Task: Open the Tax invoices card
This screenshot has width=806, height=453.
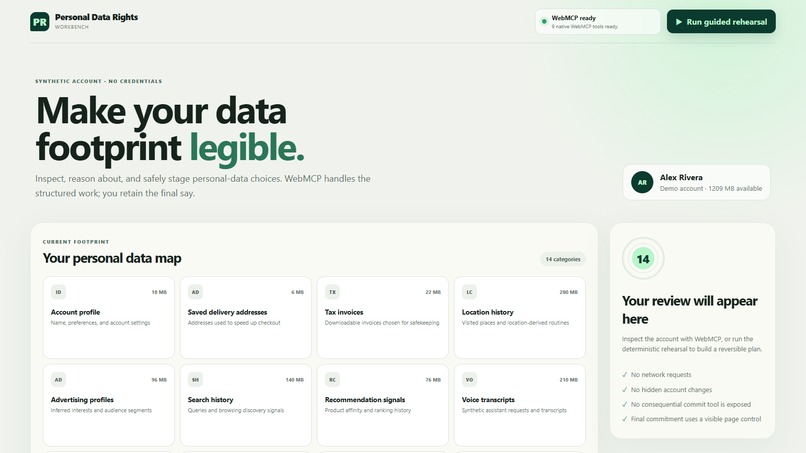Action: [x=382, y=317]
